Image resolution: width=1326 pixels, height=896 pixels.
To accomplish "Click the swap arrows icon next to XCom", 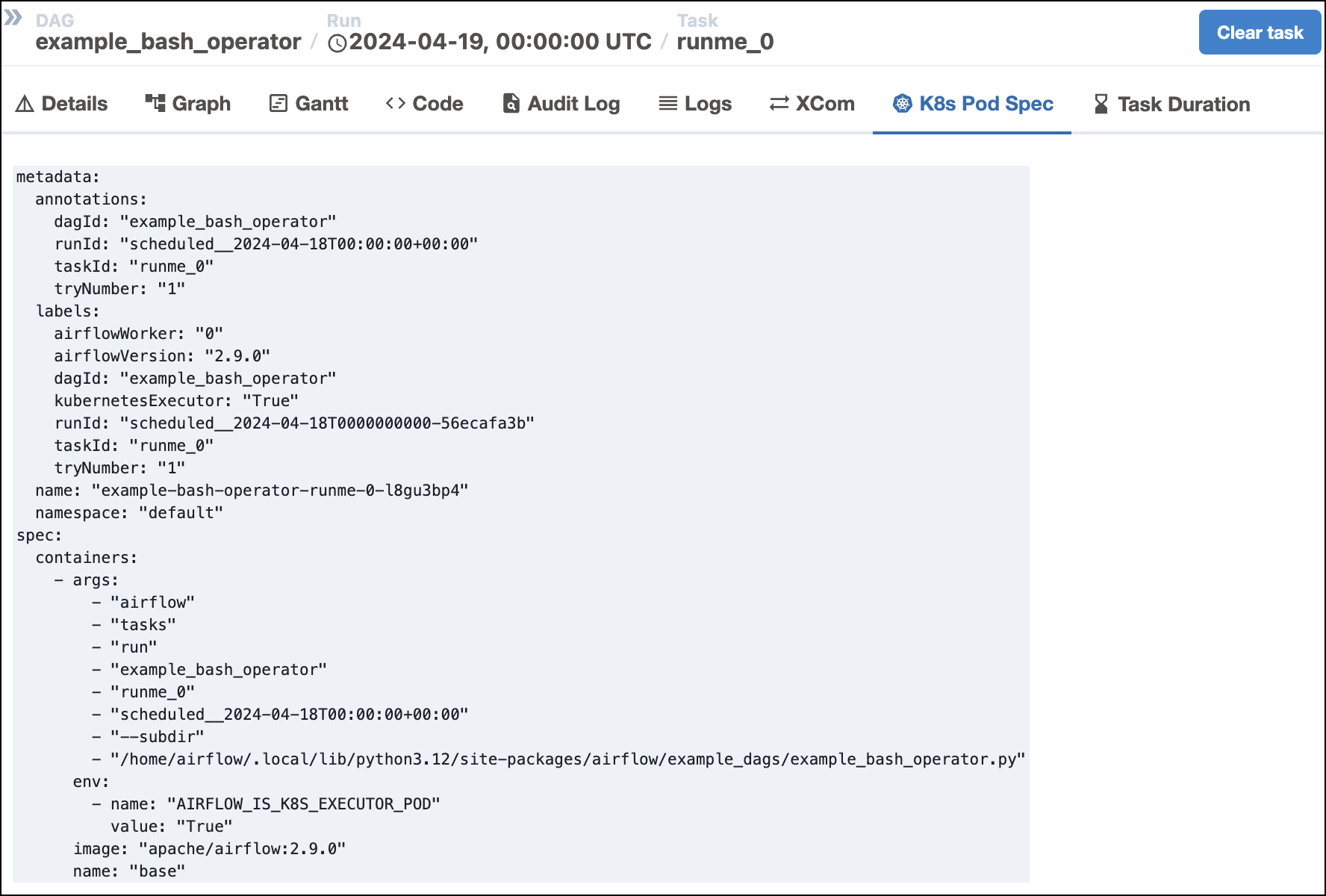I will click(x=777, y=104).
